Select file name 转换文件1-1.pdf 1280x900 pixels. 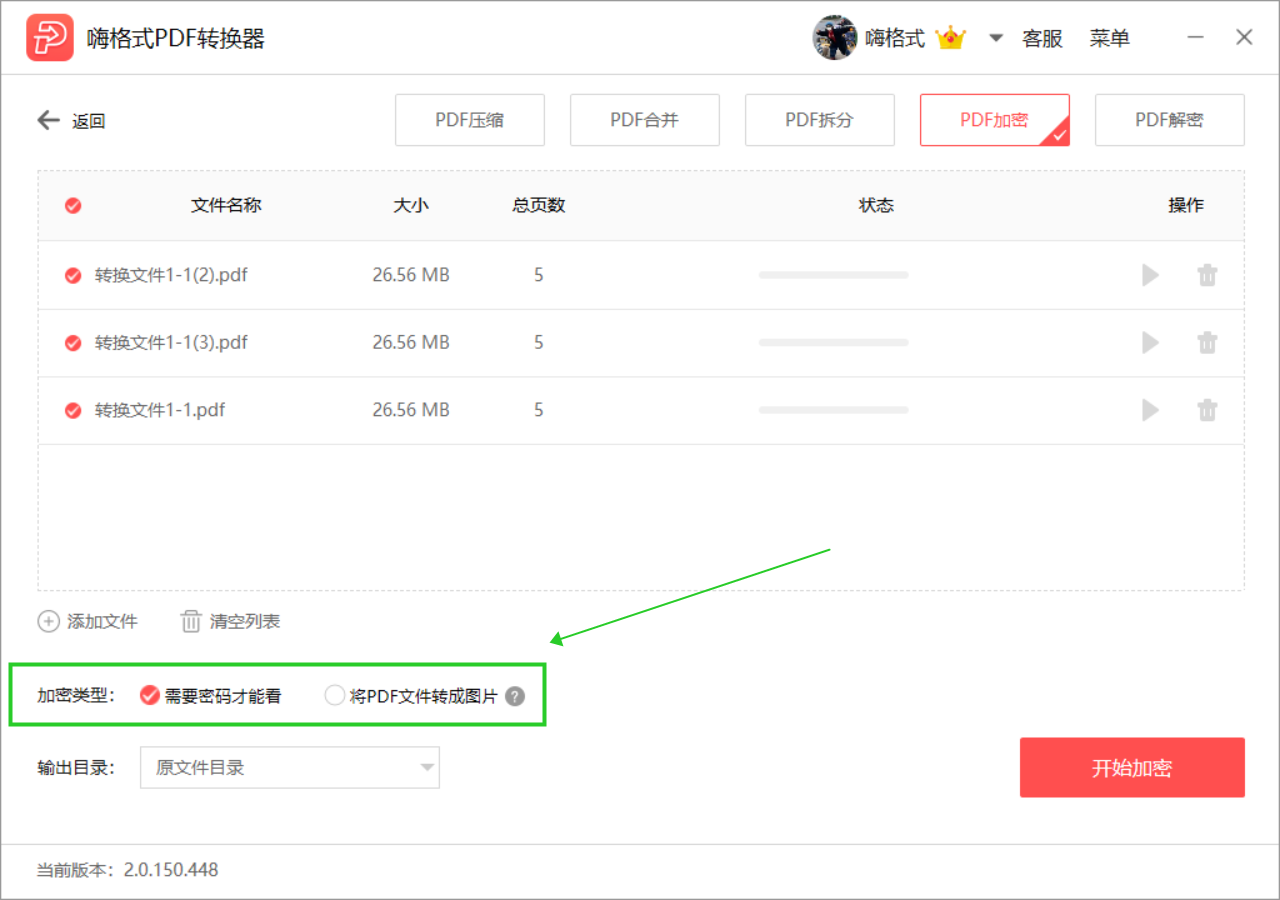pyautogui.click(x=160, y=410)
